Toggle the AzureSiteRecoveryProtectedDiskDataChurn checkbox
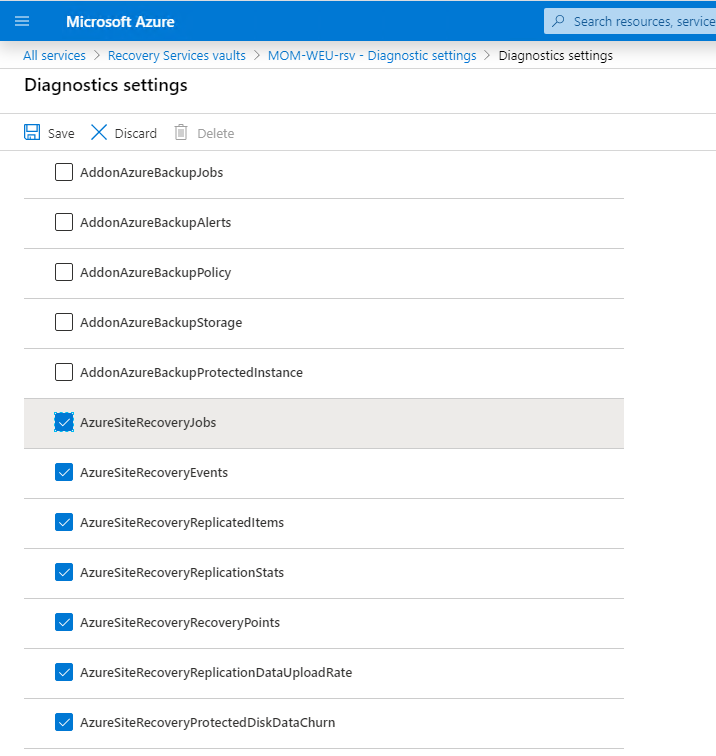Viewport: 716px width, 756px height. 64,722
